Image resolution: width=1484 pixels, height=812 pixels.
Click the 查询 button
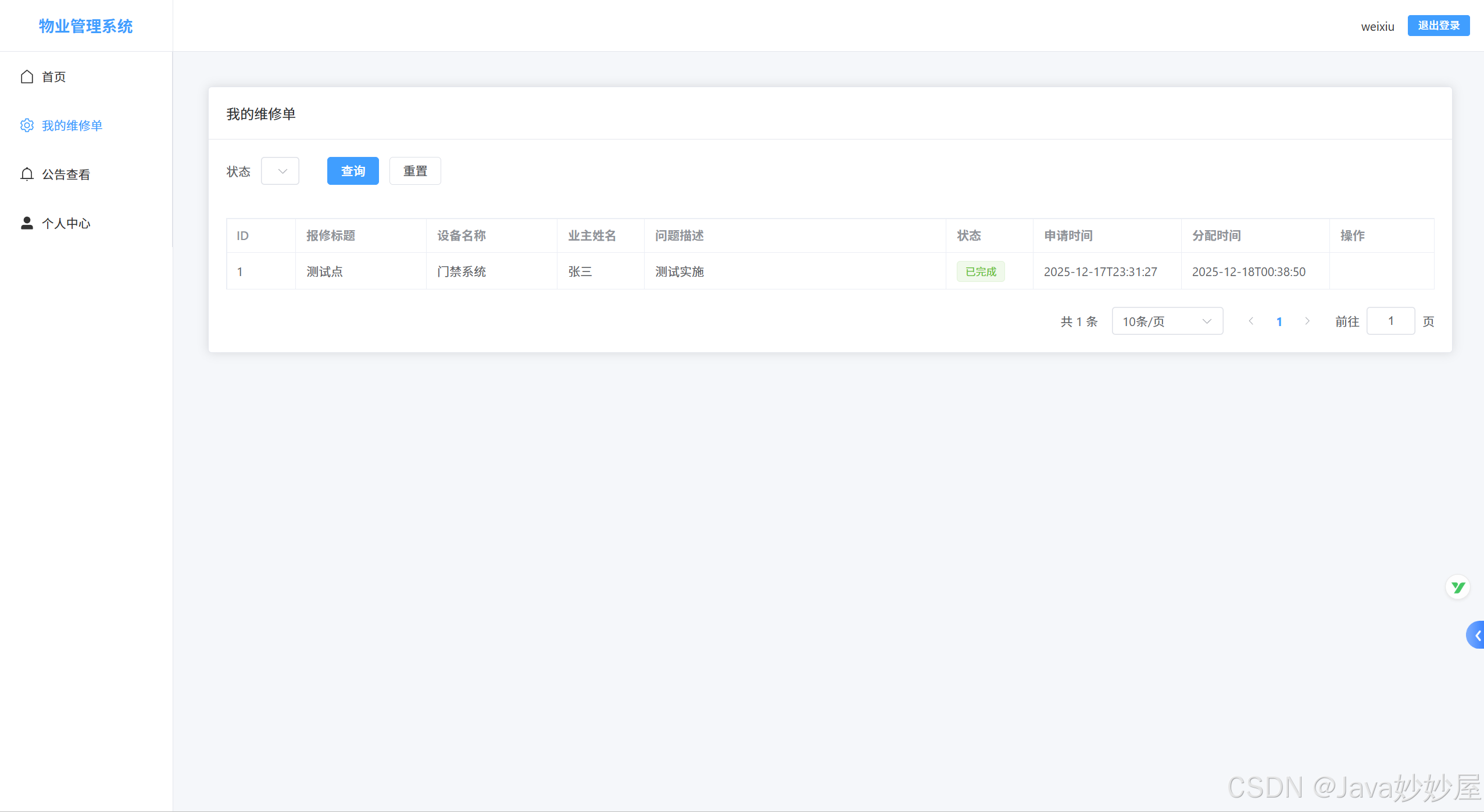click(x=353, y=171)
